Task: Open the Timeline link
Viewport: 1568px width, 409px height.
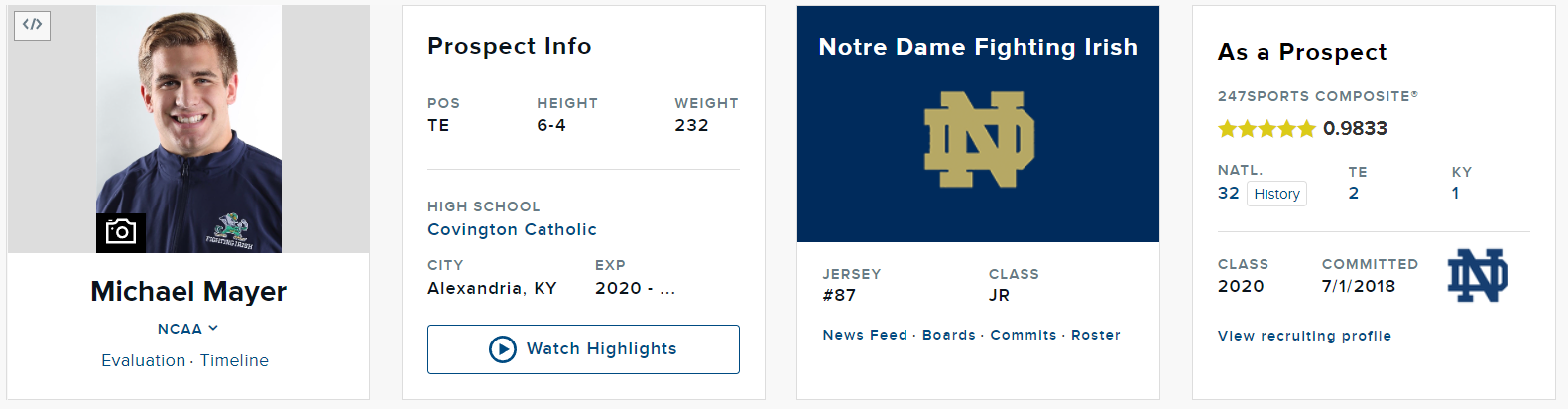Action: point(234,360)
